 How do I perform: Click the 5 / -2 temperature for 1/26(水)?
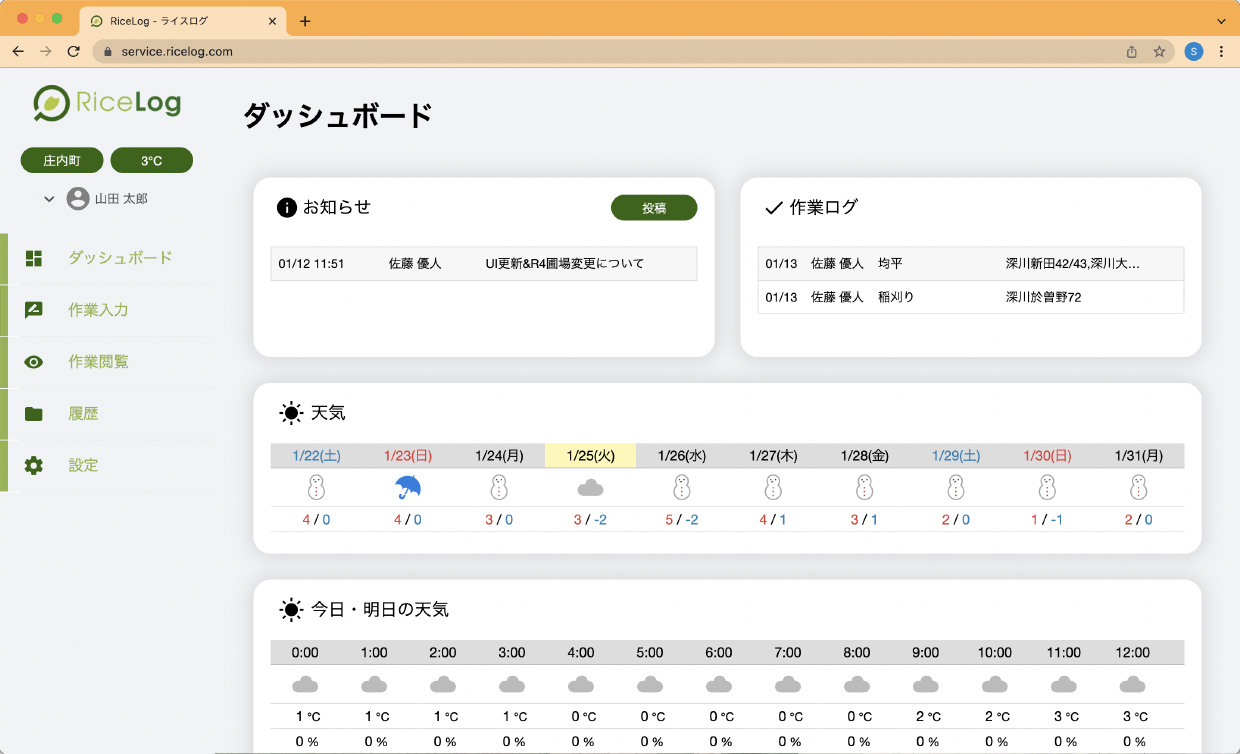pos(681,520)
